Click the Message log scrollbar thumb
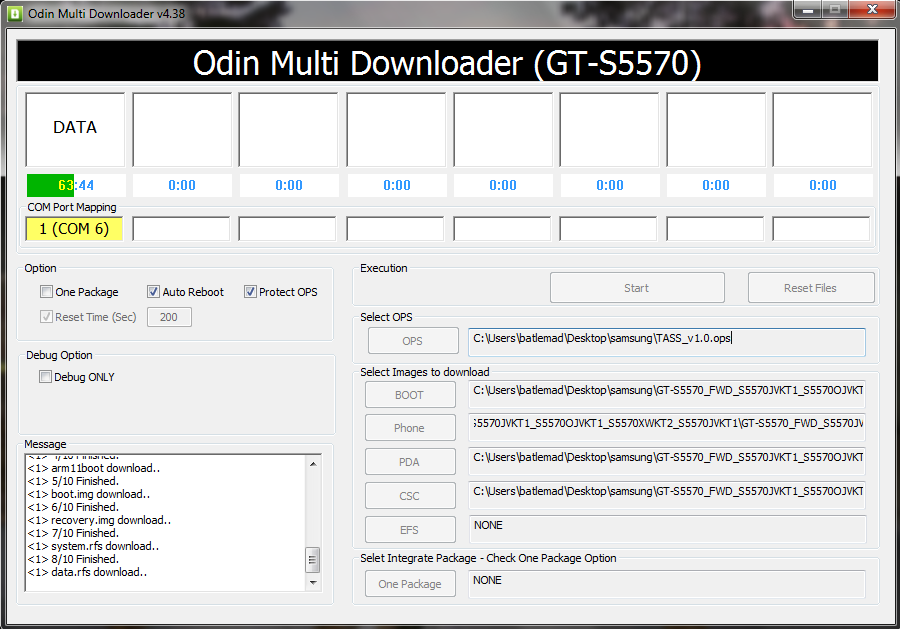The width and height of the screenshot is (900, 629). point(313,560)
